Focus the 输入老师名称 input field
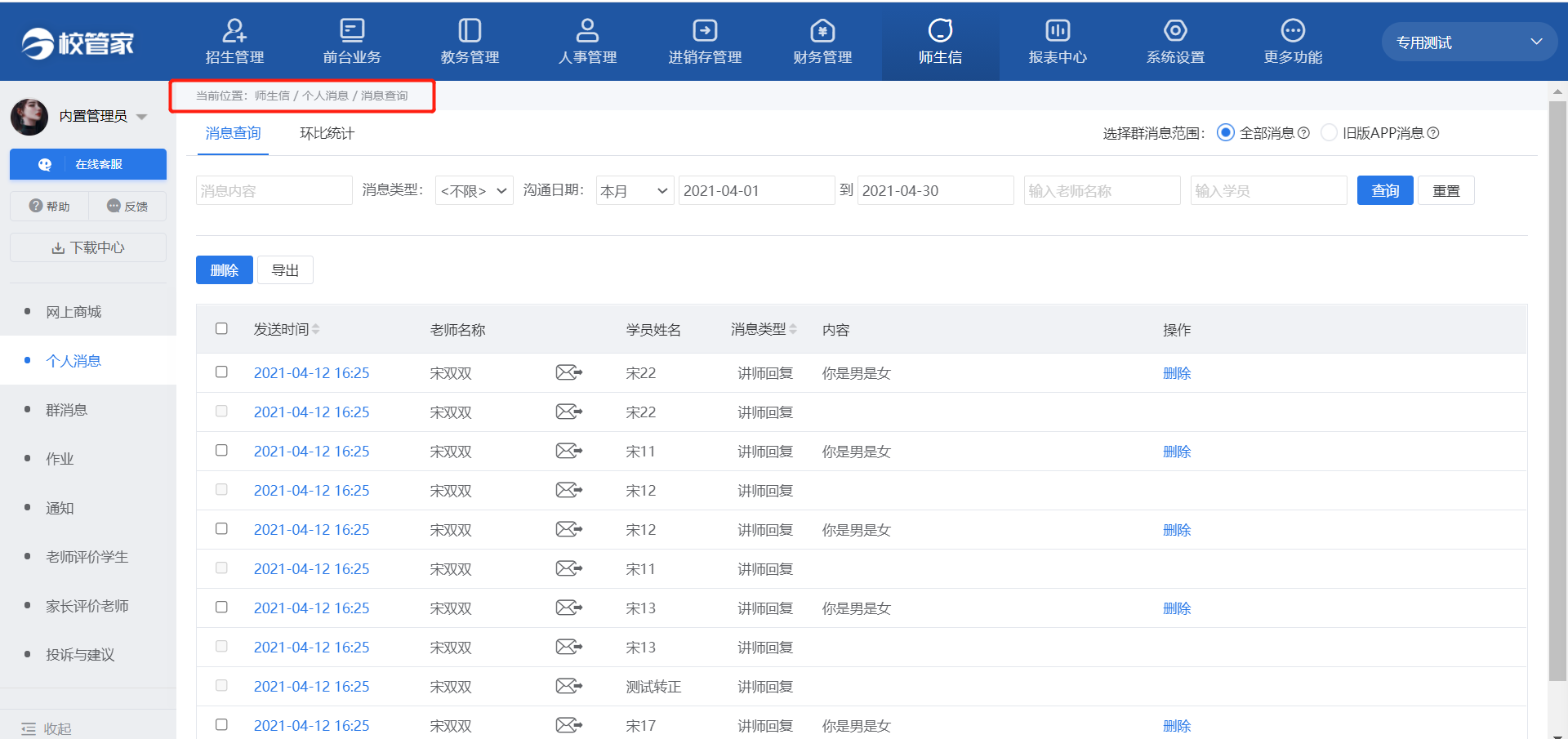 tap(1102, 190)
